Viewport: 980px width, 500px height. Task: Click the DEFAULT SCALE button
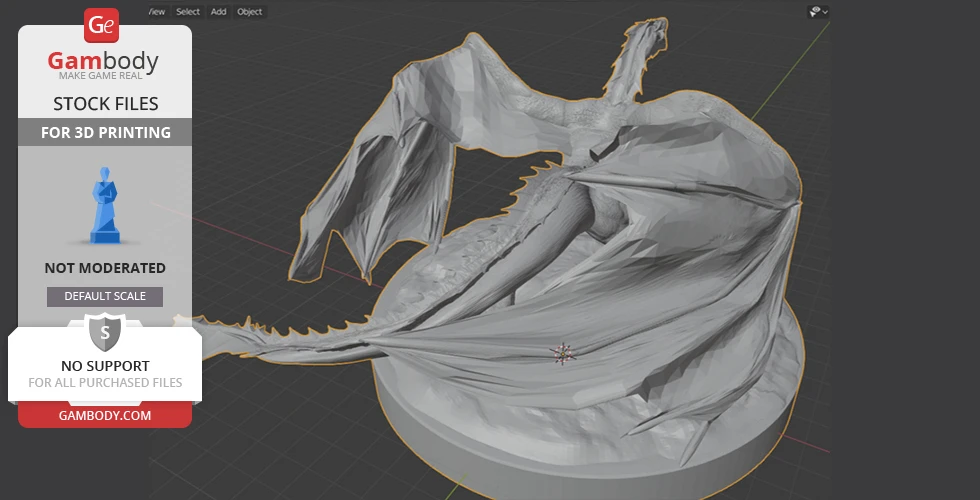pyautogui.click(x=105, y=296)
